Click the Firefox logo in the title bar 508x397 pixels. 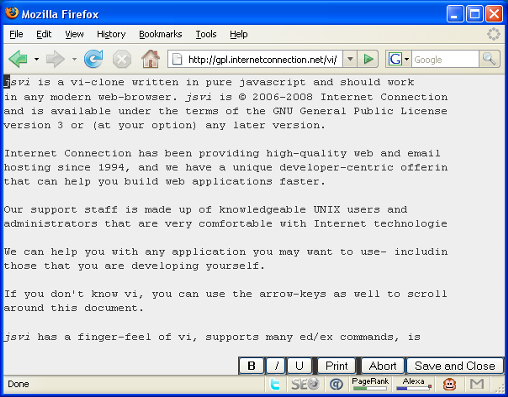12,13
